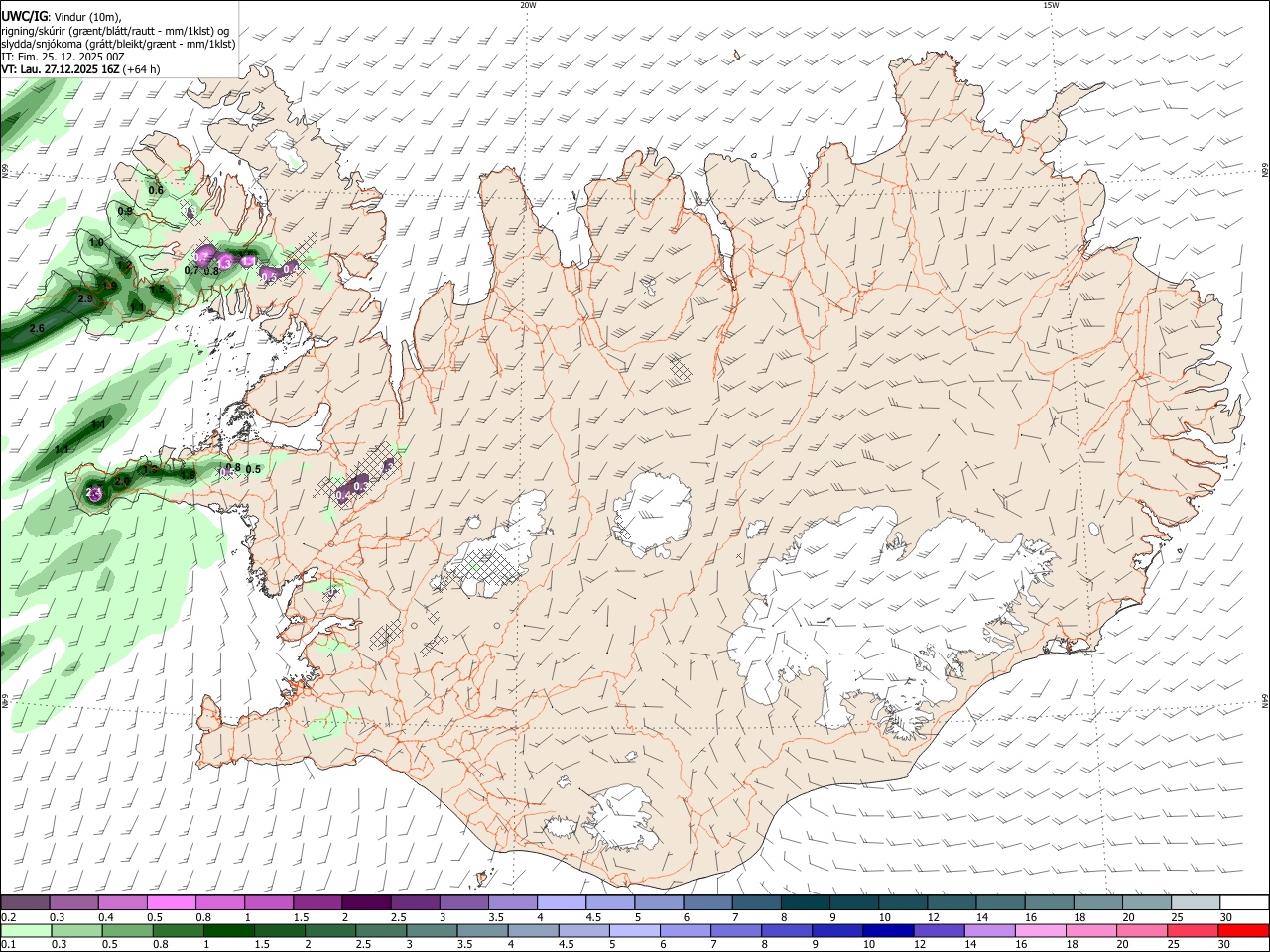The width and height of the screenshot is (1270, 952).
Task: Select snow legend swatch between 12 and 14
Action: pos(952,903)
